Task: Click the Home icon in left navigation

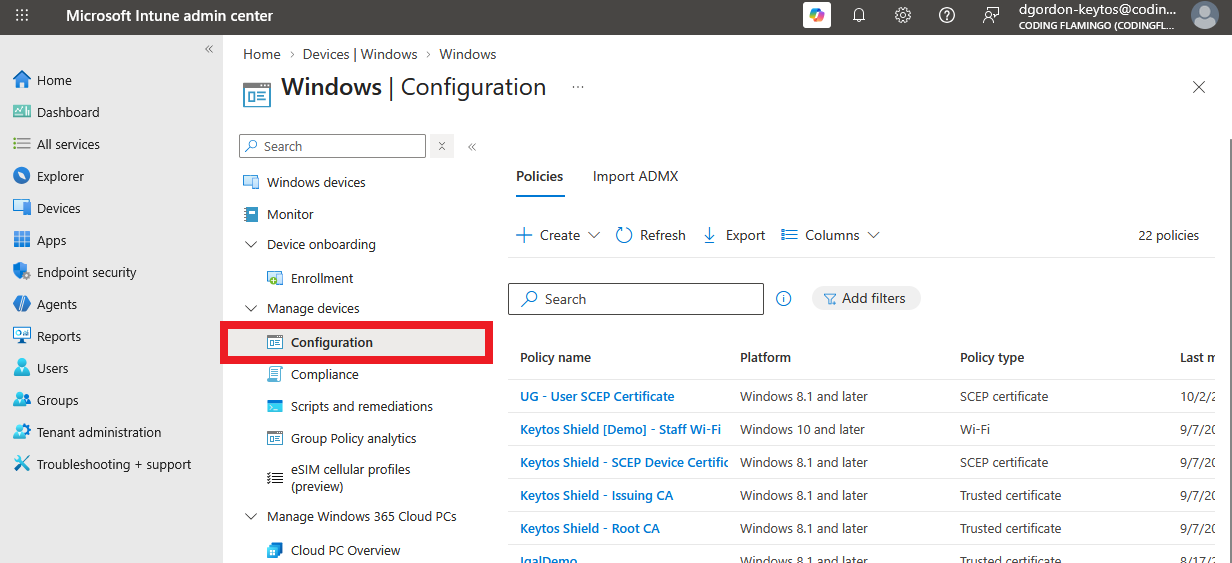Action: point(22,80)
